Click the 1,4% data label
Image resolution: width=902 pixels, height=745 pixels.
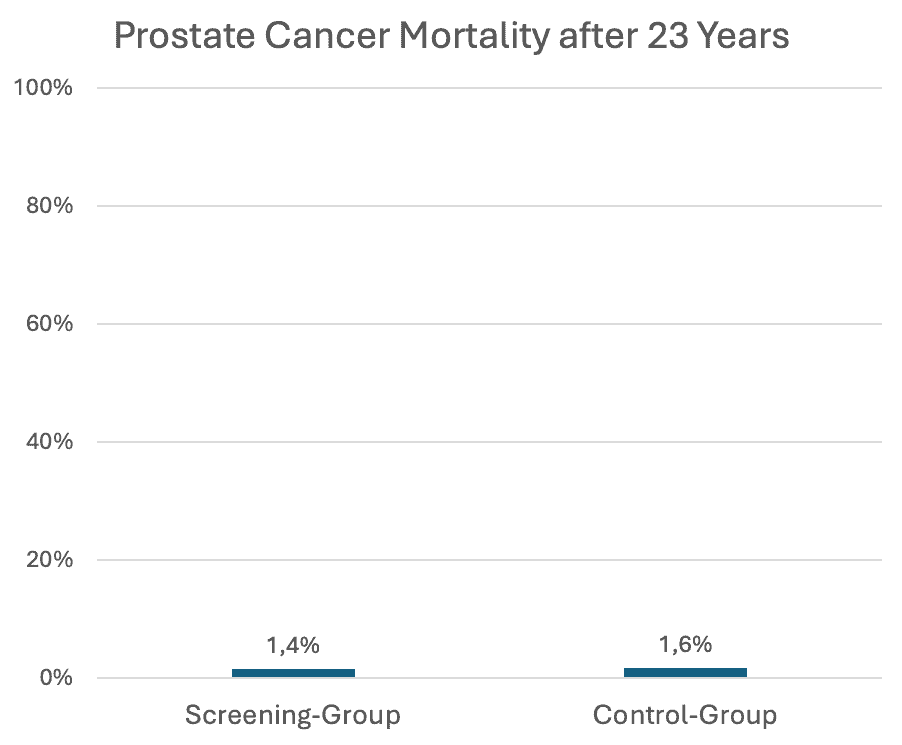(293, 646)
